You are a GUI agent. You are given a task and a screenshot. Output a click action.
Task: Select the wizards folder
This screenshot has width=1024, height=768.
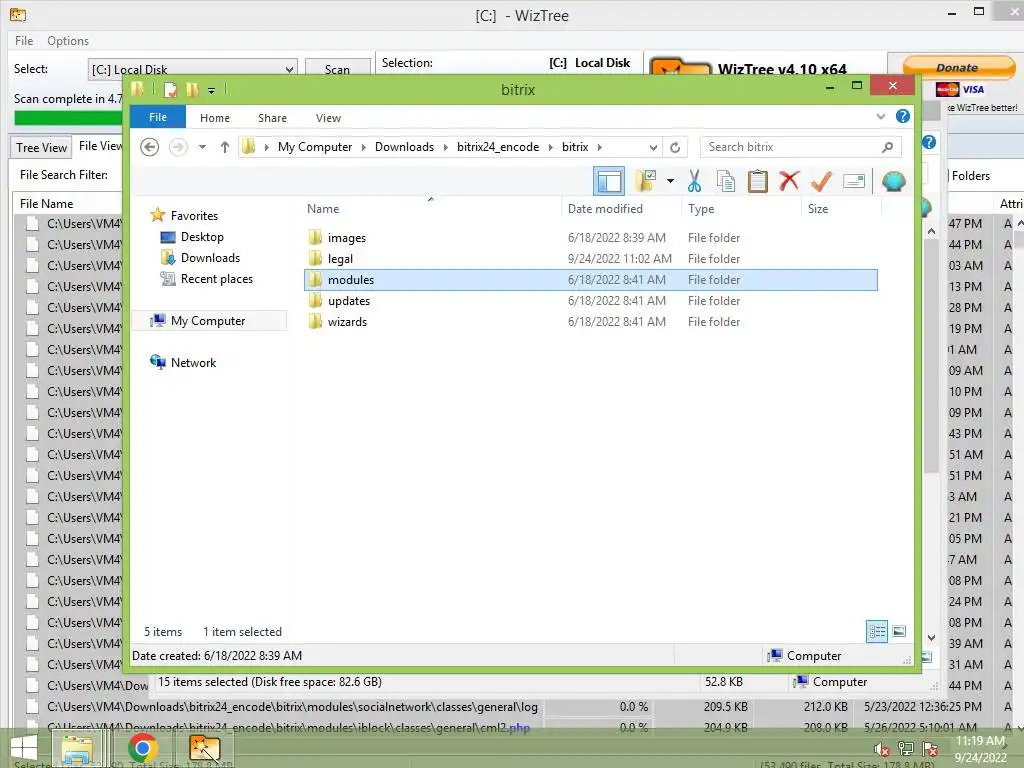(347, 321)
